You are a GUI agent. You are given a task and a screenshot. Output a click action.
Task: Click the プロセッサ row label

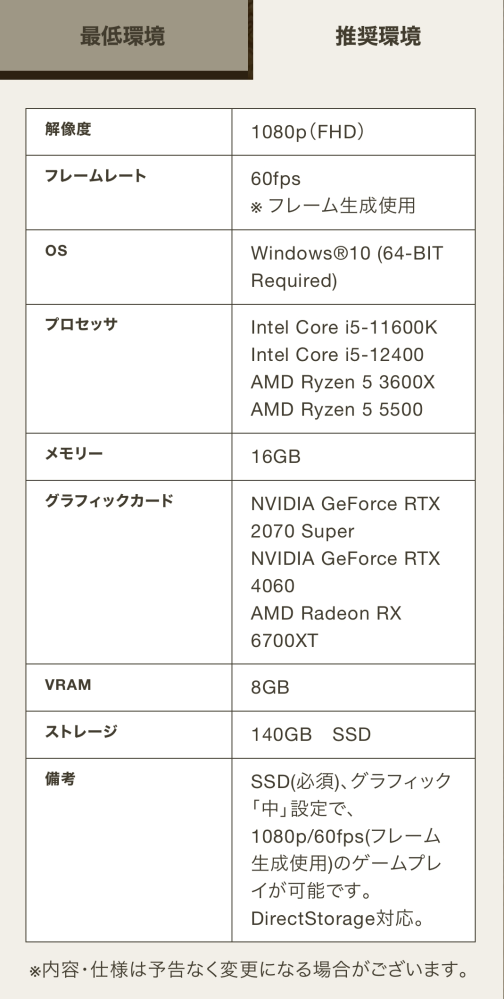point(82,324)
